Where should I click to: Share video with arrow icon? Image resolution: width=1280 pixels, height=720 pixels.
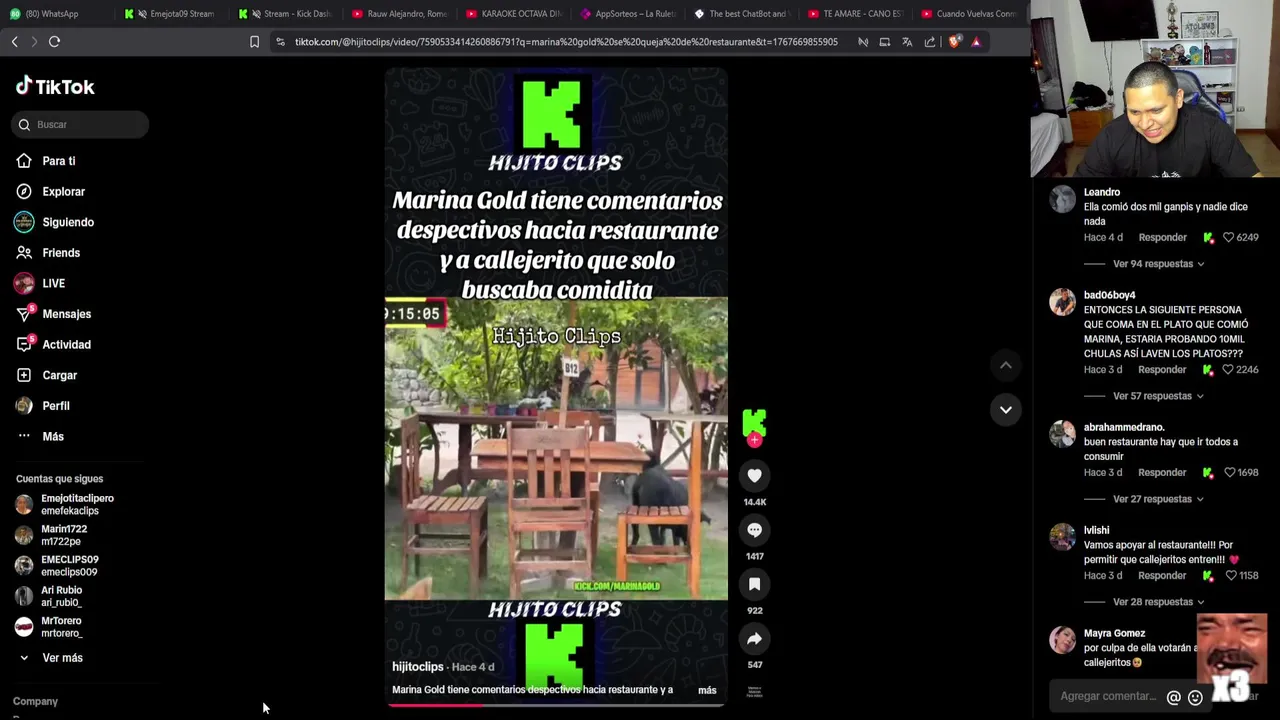pyautogui.click(x=754, y=638)
